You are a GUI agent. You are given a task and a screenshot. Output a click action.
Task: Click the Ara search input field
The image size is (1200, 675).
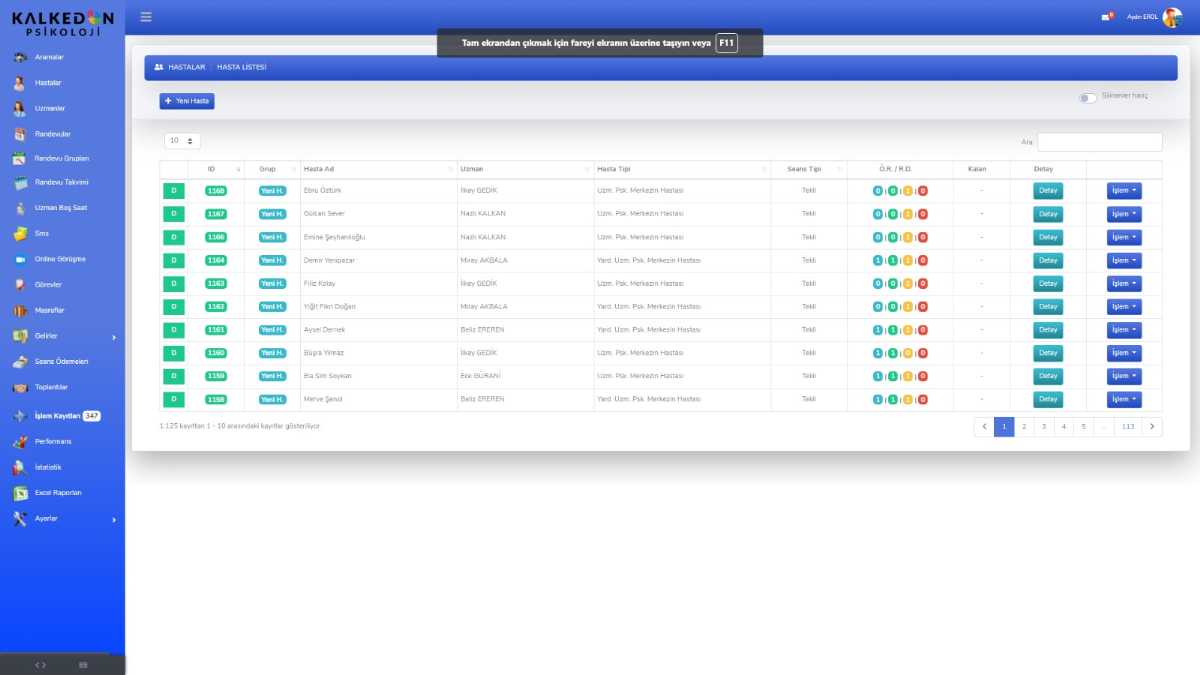pyautogui.click(x=1100, y=142)
